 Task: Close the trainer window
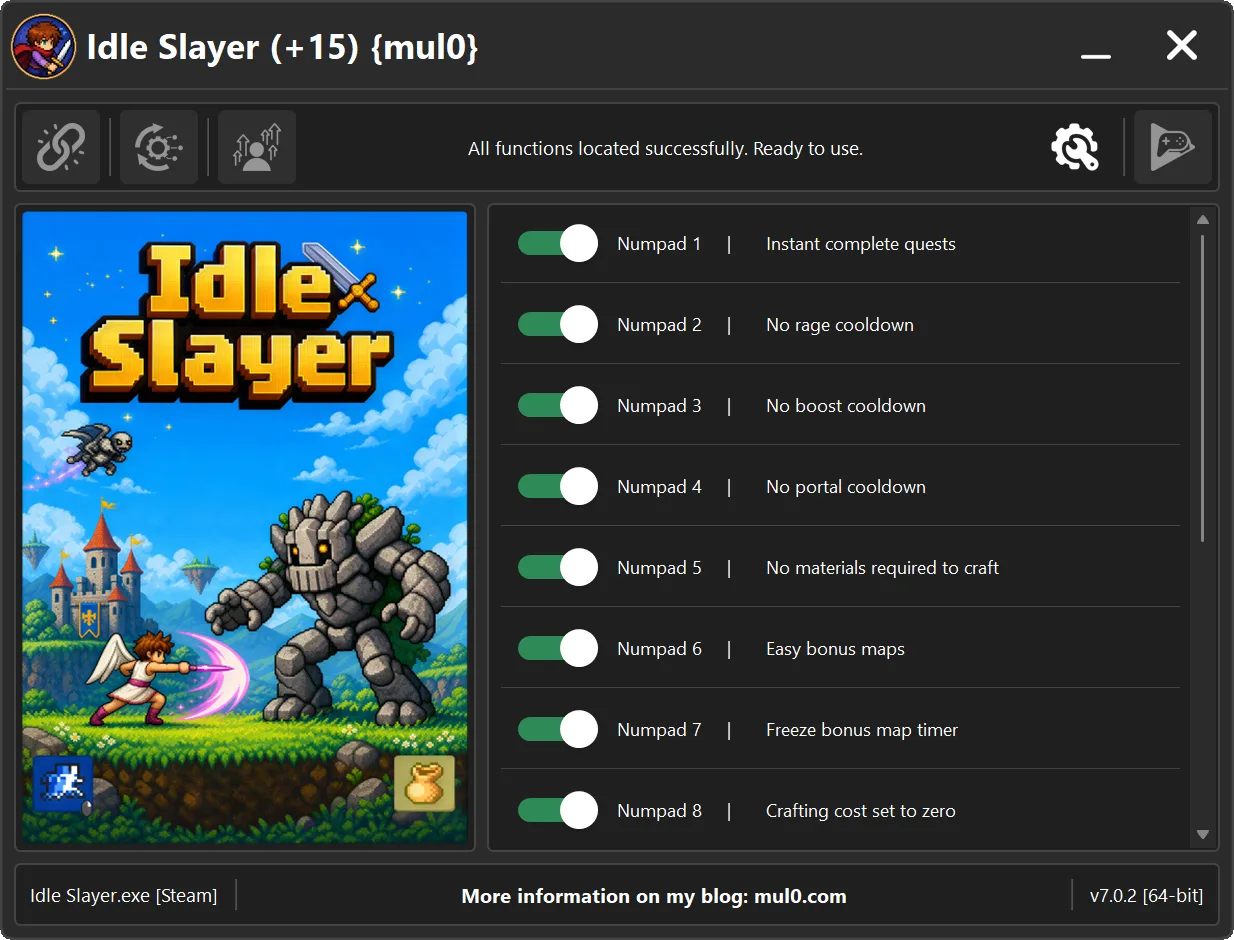1182,45
